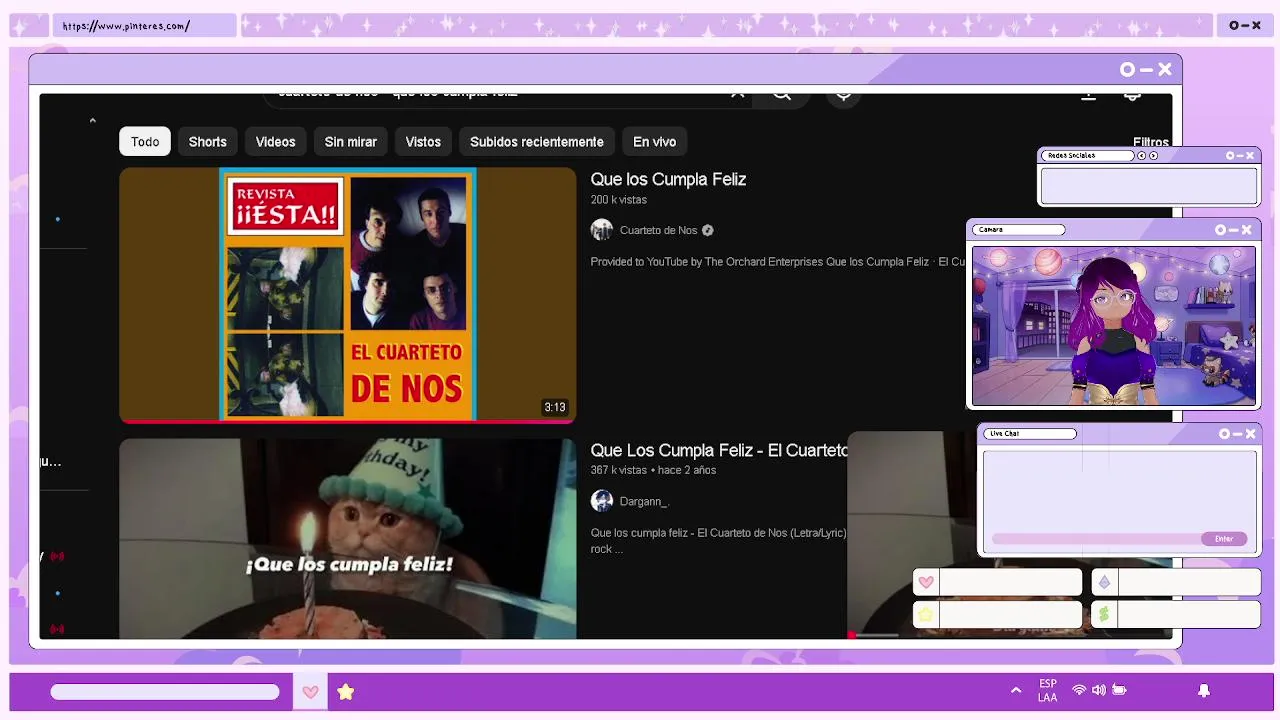Click the Live Chat message input bar
Screen dimensions: 1280x720
tap(1097, 539)
